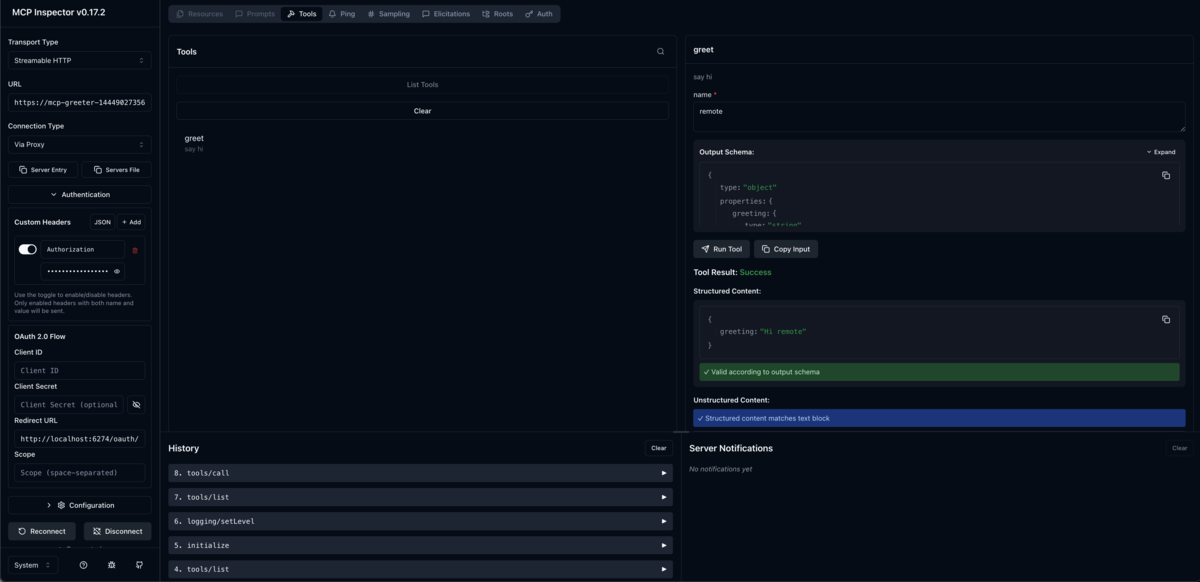The image size is (1200, 582).
Task: Open the System theme dropdown
Action: pos(33,565)
